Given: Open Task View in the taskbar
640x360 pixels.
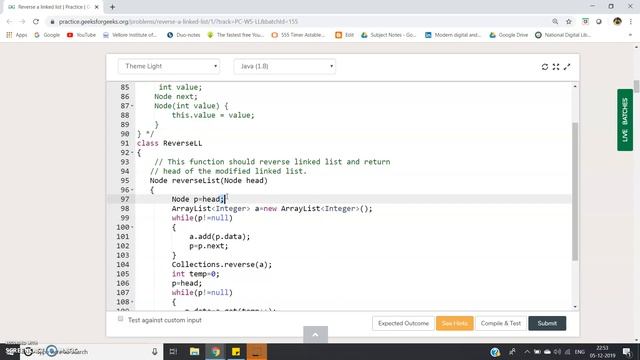Looking at the screenshot, I should (173, 351).
